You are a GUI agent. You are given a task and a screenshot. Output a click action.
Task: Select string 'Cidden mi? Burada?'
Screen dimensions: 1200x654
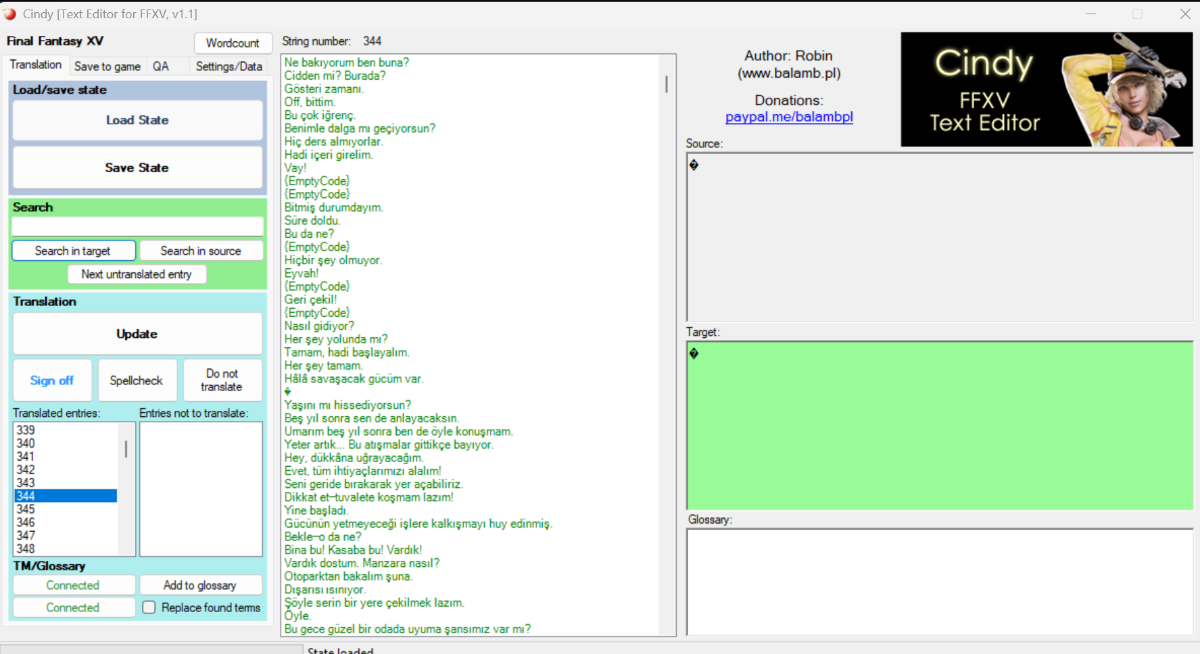click(335, 76)
